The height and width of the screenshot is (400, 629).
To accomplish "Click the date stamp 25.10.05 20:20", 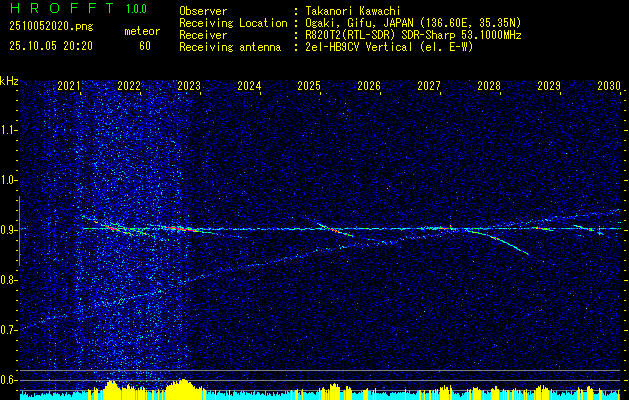I will coord(51,46).
